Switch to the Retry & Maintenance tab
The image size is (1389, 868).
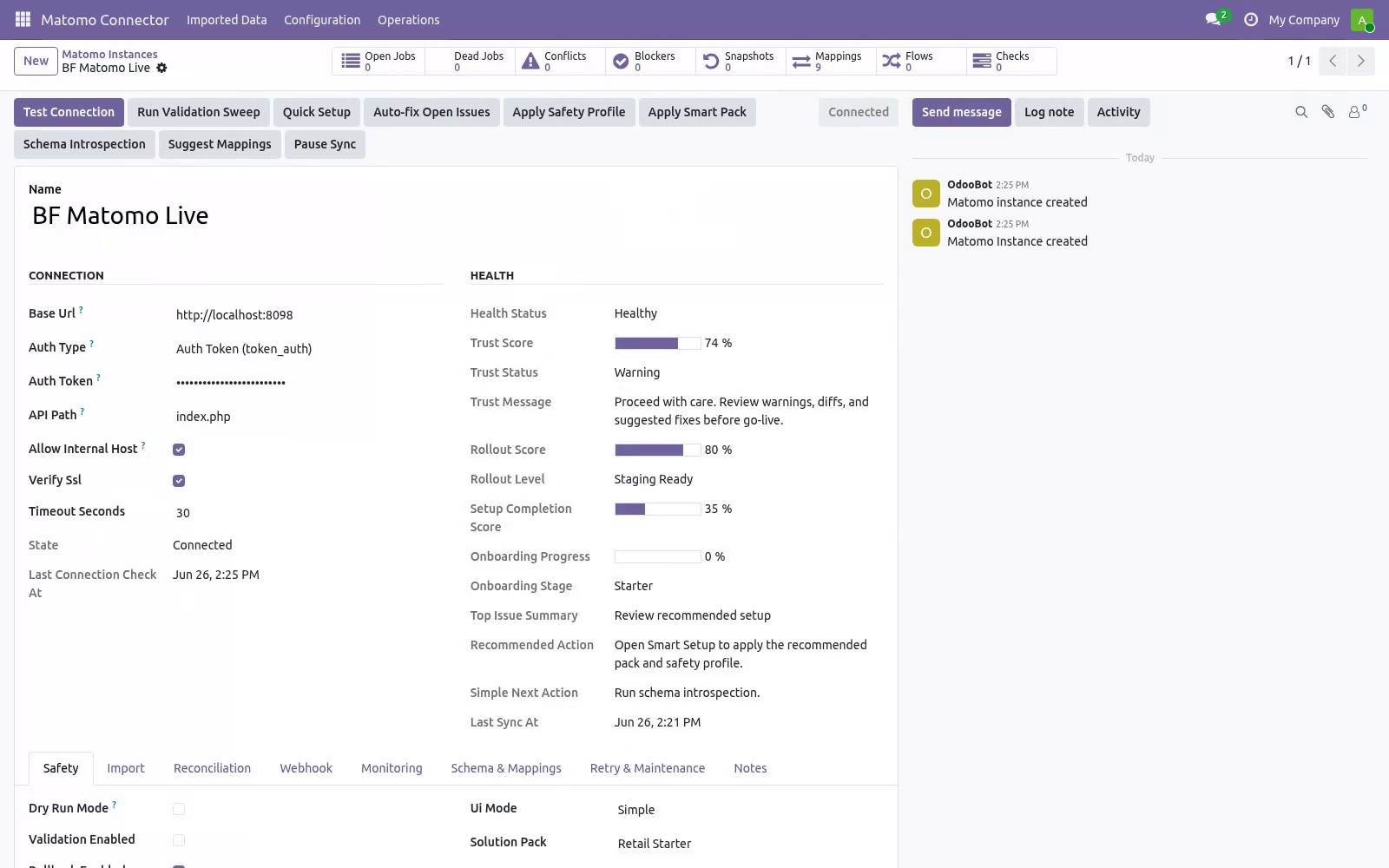coord(648,768)
